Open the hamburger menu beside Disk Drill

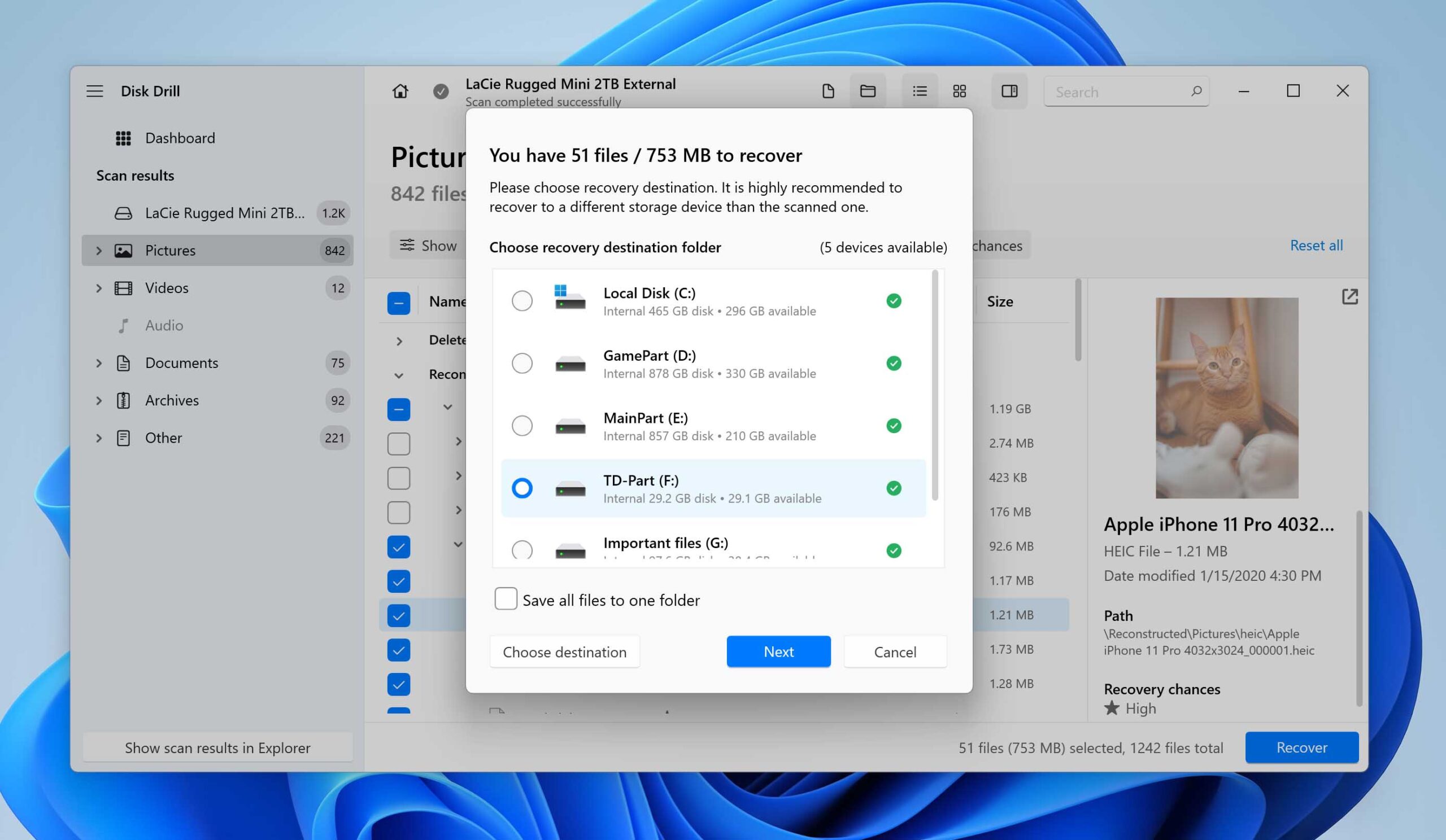tap(95, 91)
